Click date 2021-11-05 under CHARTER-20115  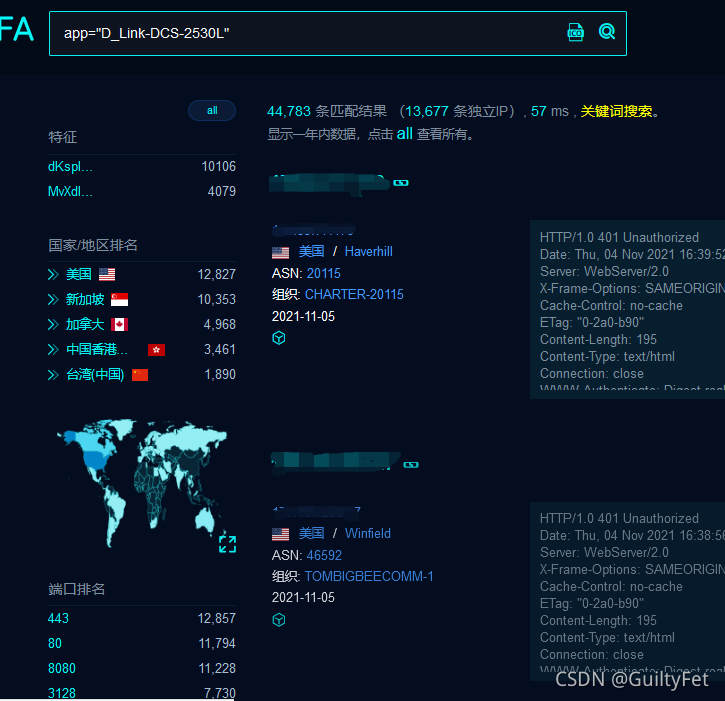click(x=303, y=316)
